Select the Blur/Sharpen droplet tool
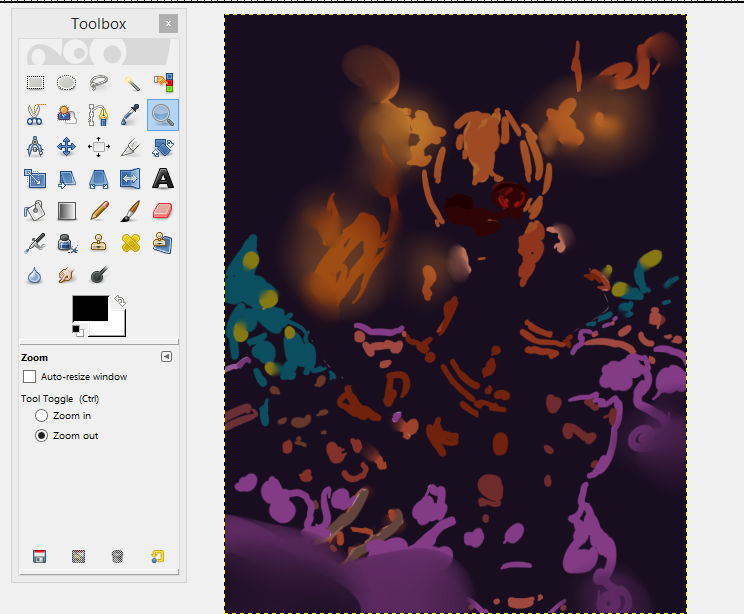Screen dimensions: 744x614 pyautogui.click(x=35, y=275)
